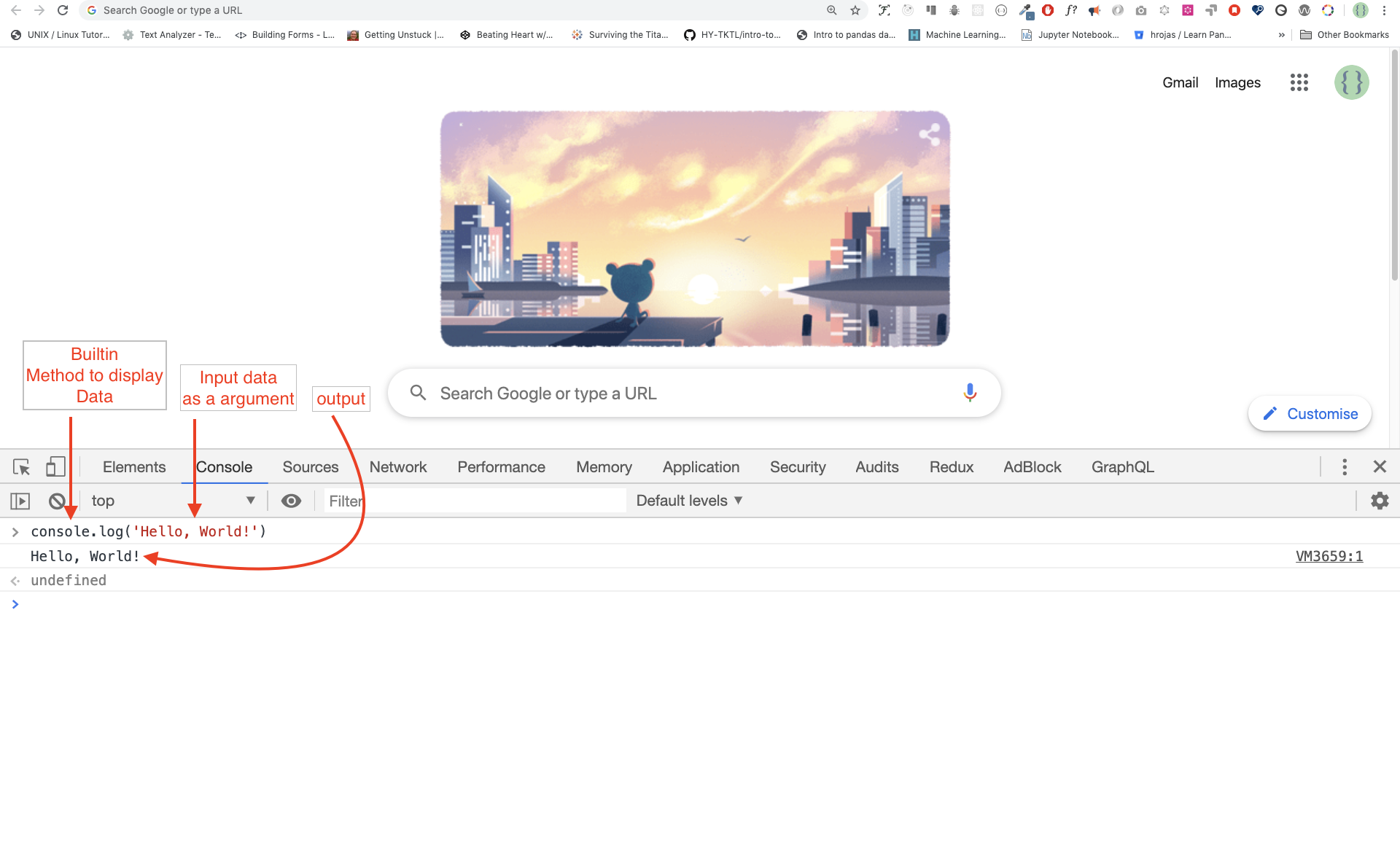
Task: Open the Default levels dropdown
Action: (x=689, y=501)
